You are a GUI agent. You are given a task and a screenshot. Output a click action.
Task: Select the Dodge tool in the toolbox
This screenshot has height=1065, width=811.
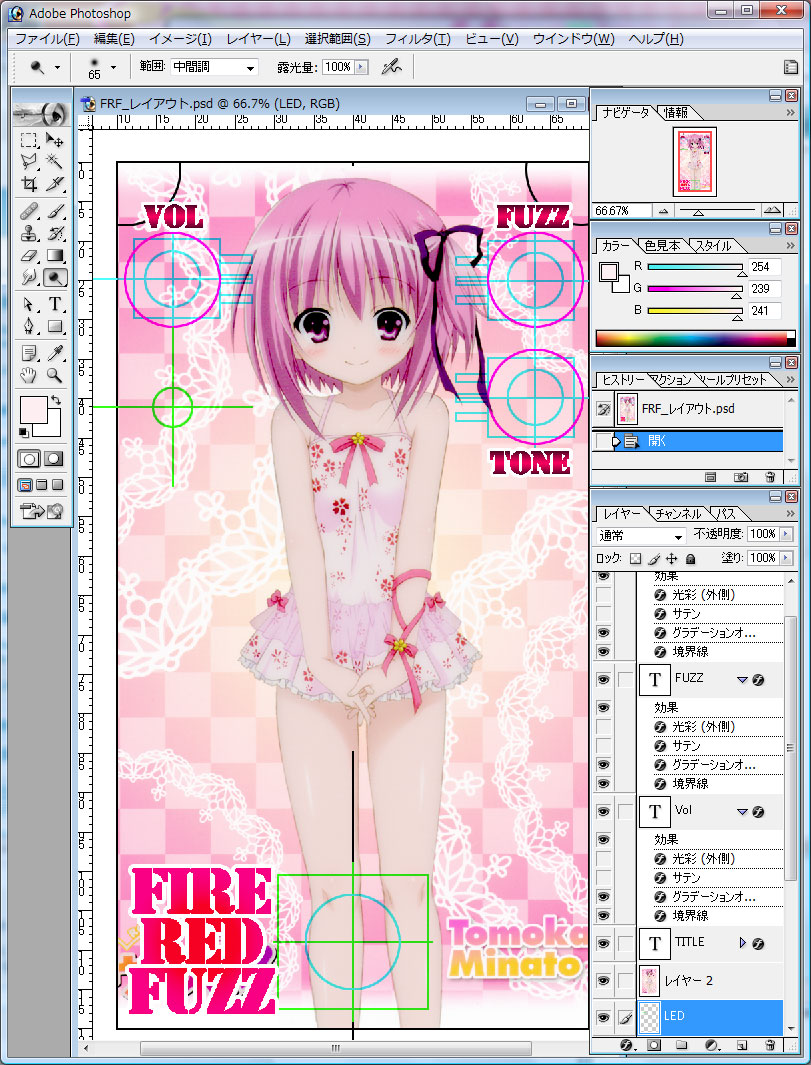[55, 277]
